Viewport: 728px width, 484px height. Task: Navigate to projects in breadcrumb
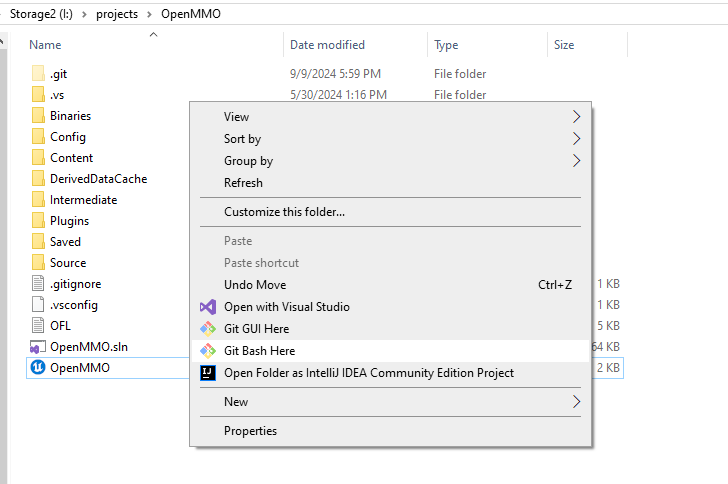click(x=117, y=14)
